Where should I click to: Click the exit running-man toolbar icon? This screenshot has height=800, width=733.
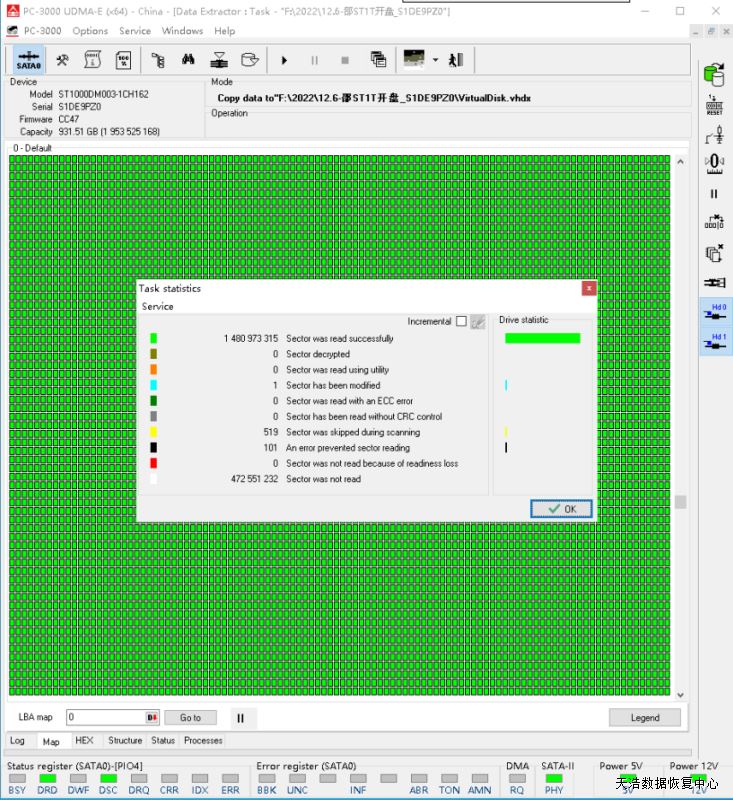(x=456, y=60)
